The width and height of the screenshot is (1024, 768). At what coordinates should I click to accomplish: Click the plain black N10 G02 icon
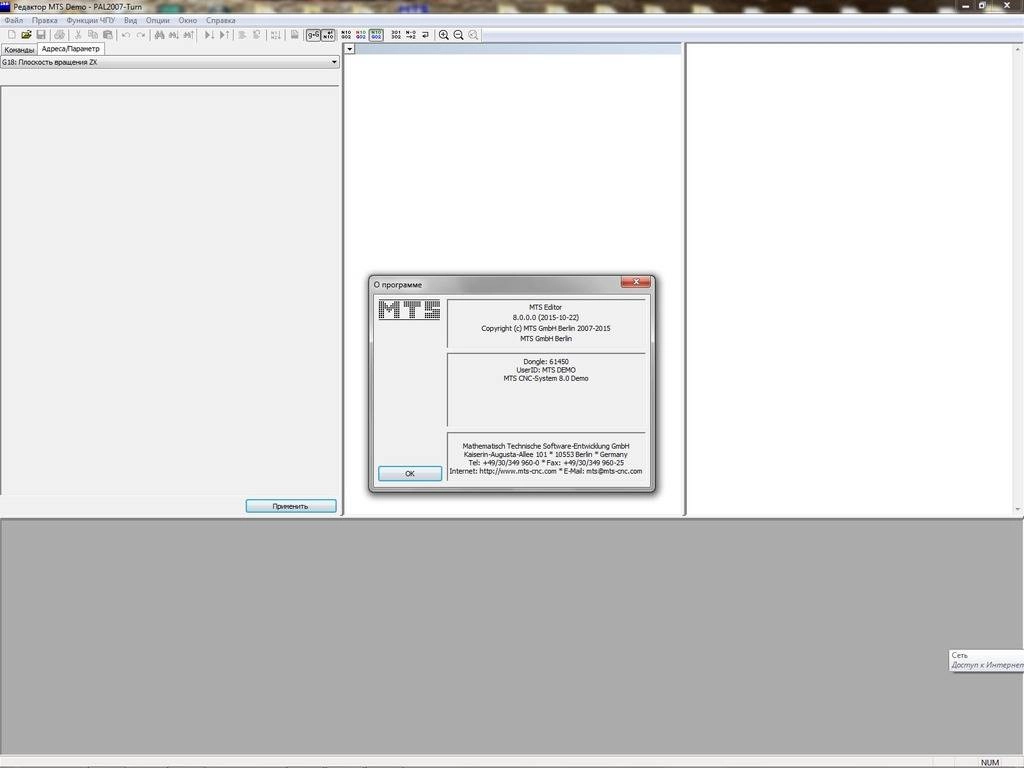pyautogui.click(x=346, y=35)
